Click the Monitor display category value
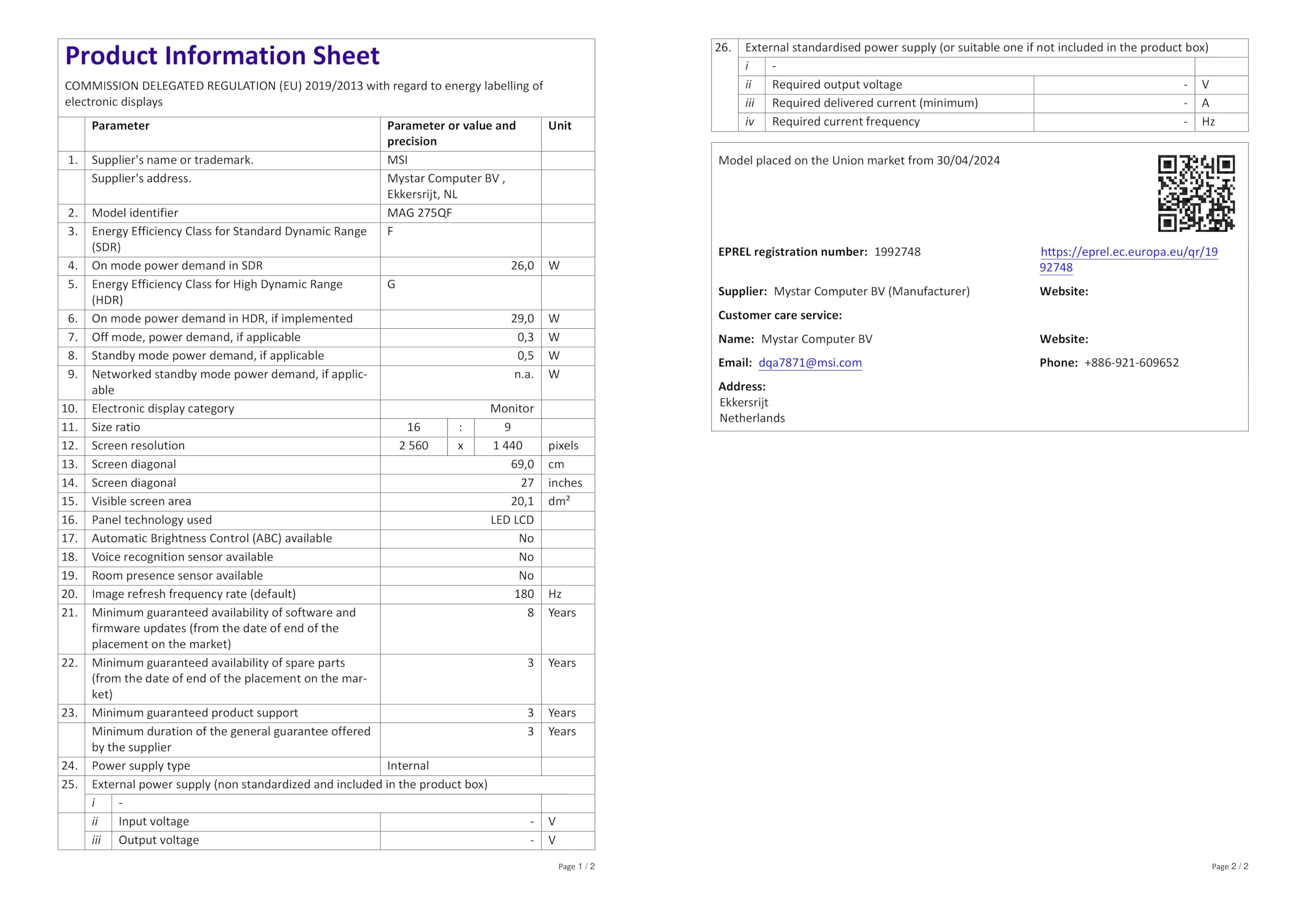This screenshot has width=1307, height=924. pyautogui.click(x=512, y=409)
